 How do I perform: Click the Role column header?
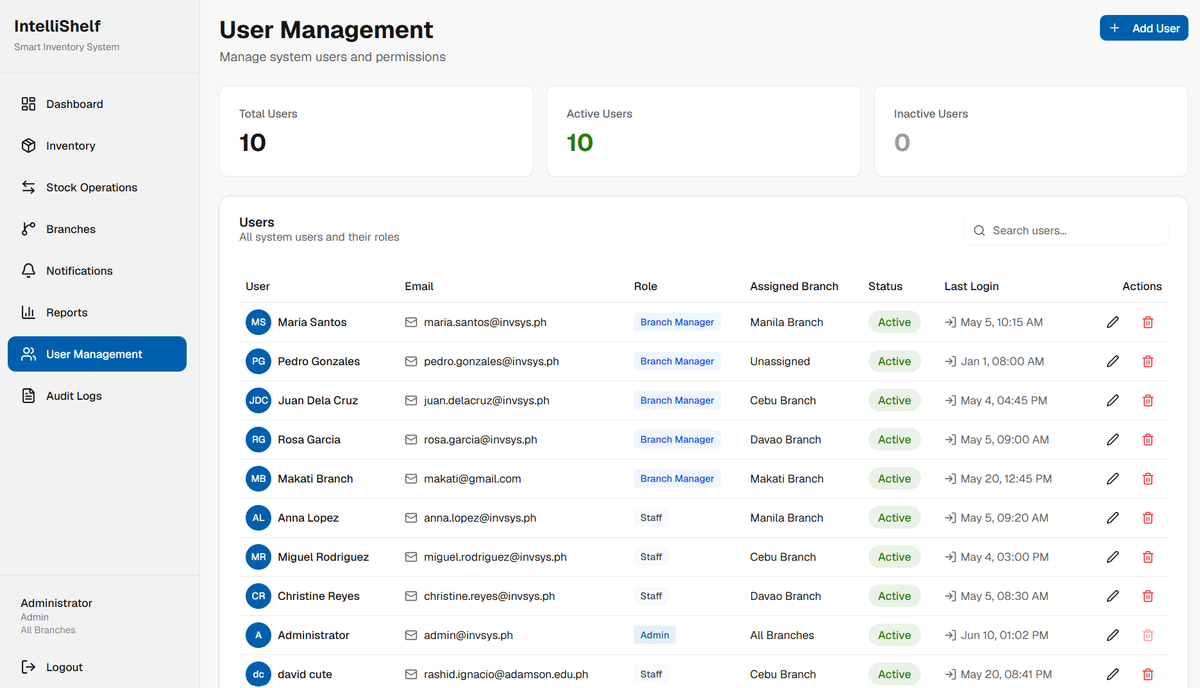[646, 286]
